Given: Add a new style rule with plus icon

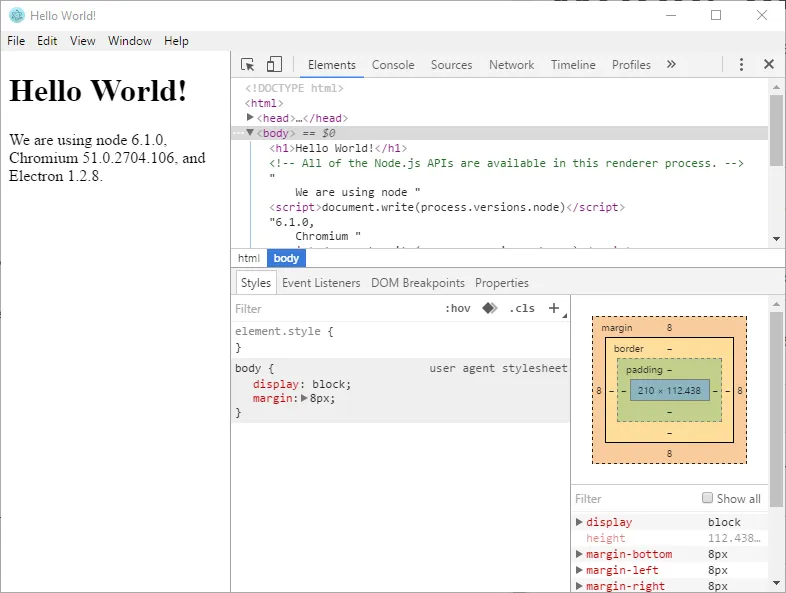Looking at the screenshot, I should (554, 308).
